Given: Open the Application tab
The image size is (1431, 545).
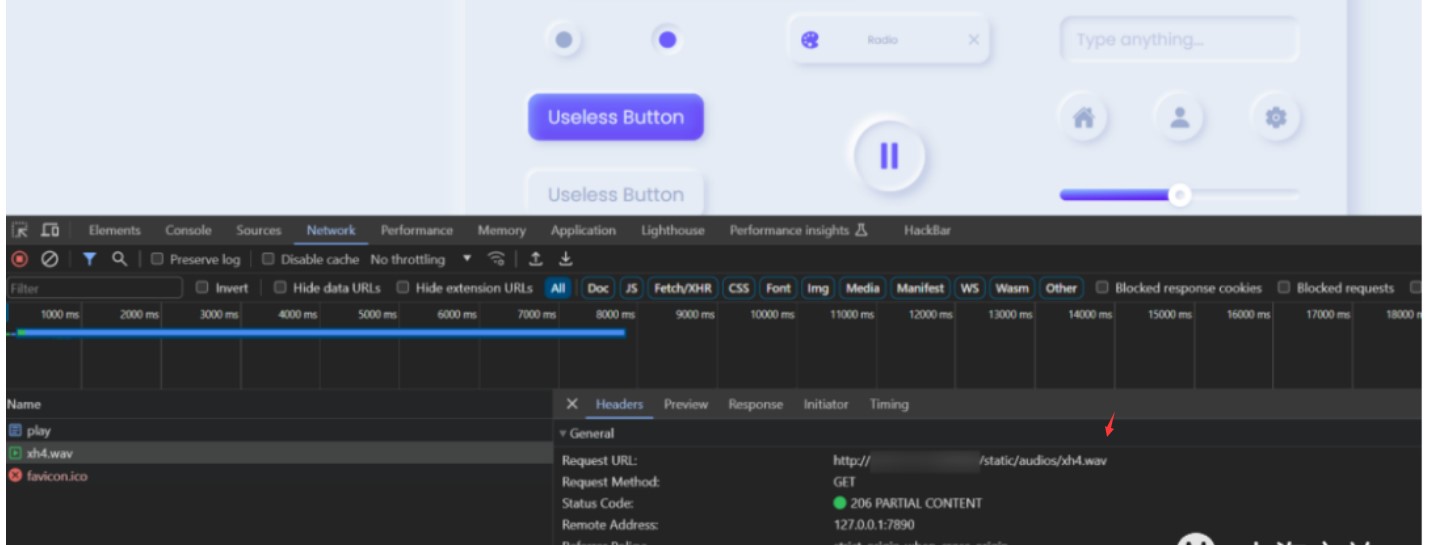Looking at the screenshot, I should [583, 230].
